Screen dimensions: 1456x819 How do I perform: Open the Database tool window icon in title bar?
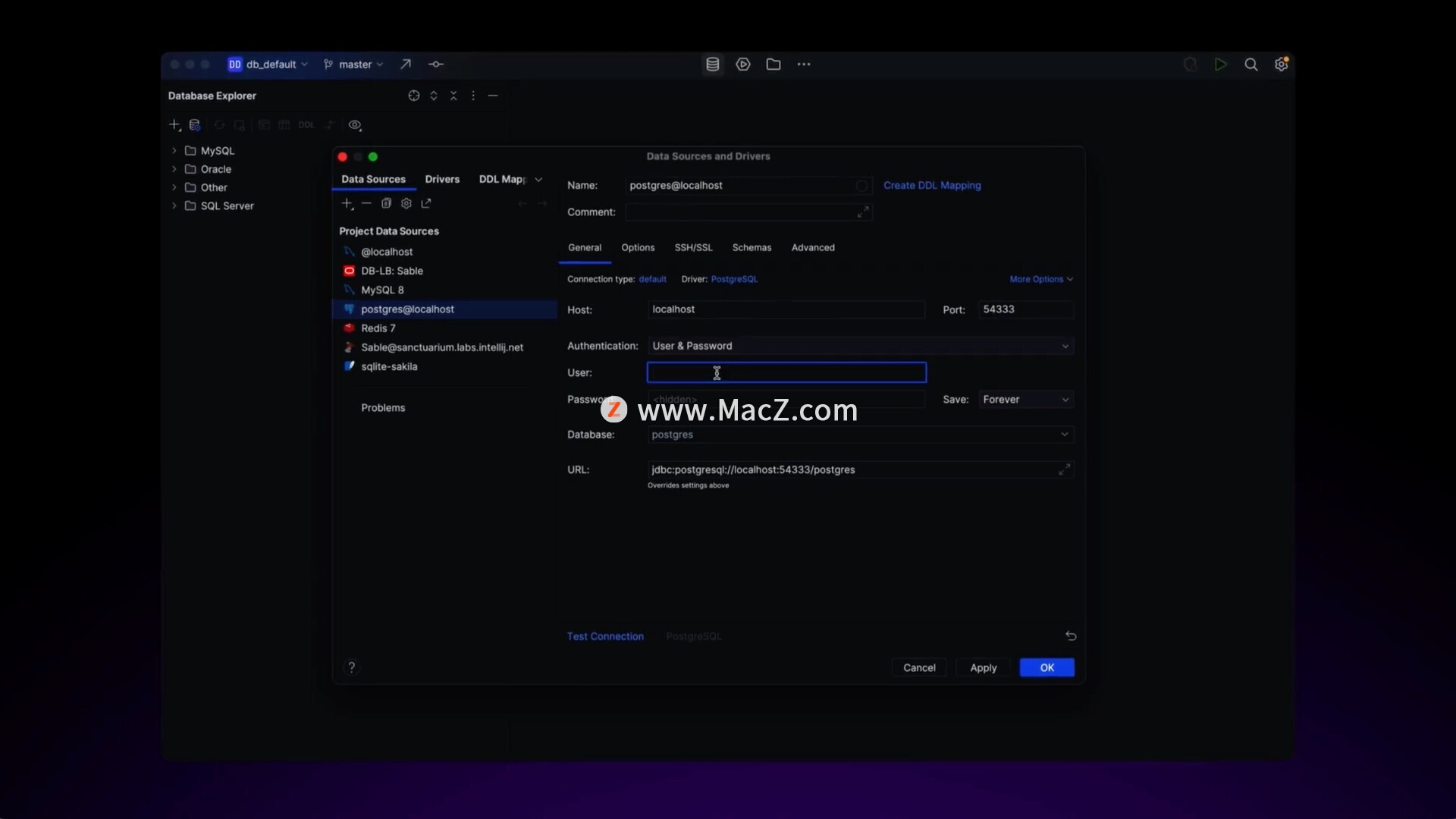[x=712, y=64]
